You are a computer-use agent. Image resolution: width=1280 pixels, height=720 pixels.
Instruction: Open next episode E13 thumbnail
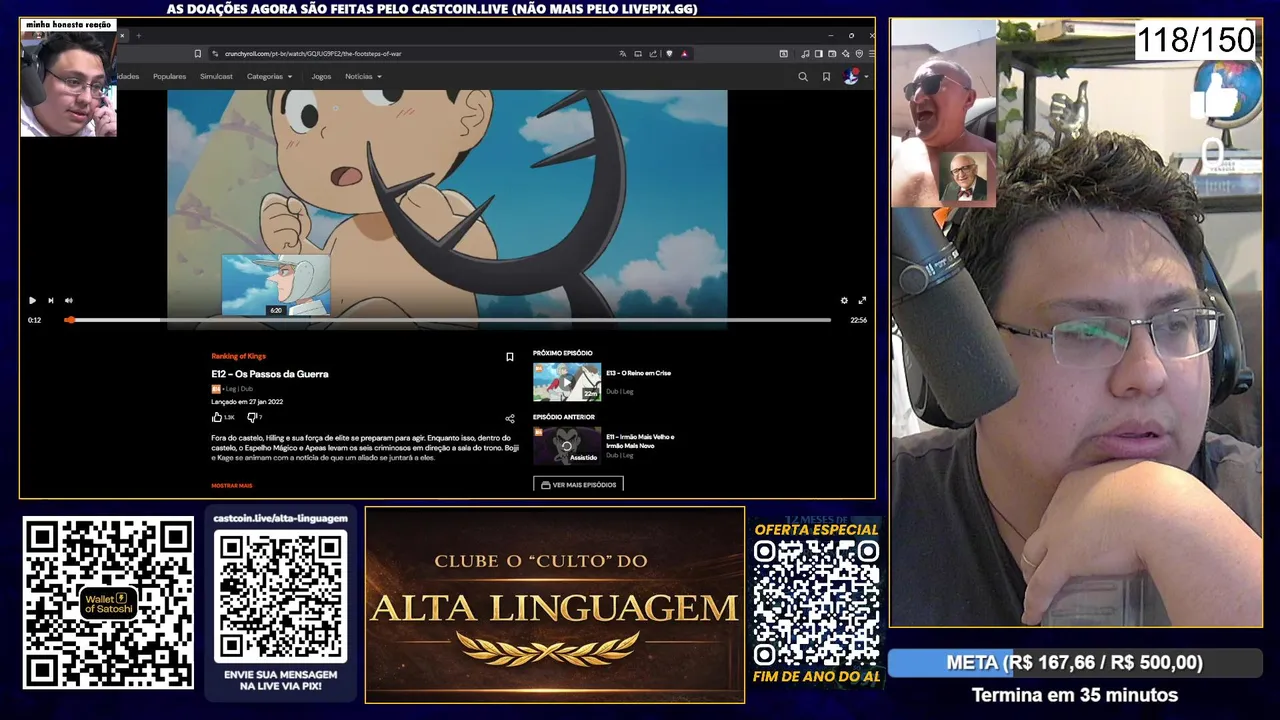(x=567, y=381)
